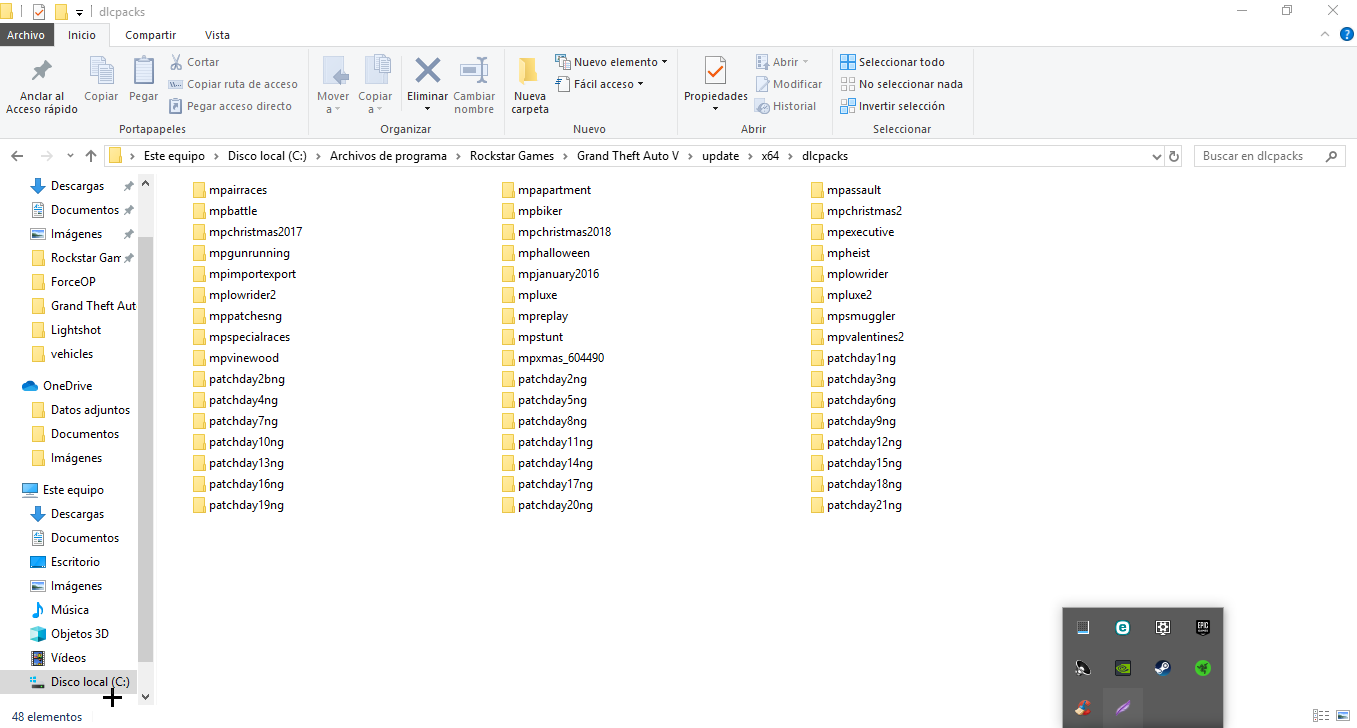Click the Historial ribbon button
Image resolution: width=1357 pixels, height=728 pixels.
coord(786,106)
